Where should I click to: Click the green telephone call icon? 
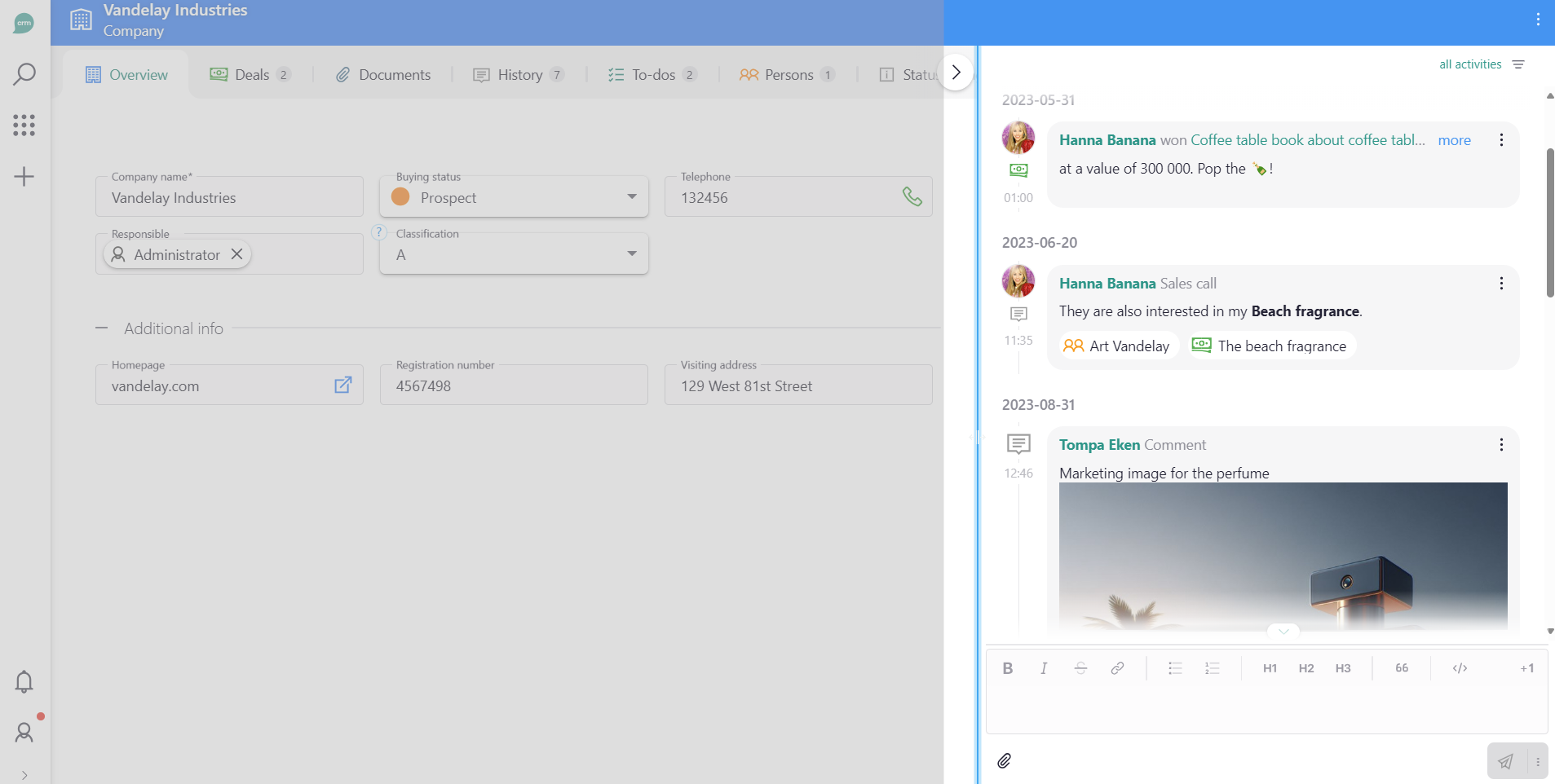click(x=912, y=197)
